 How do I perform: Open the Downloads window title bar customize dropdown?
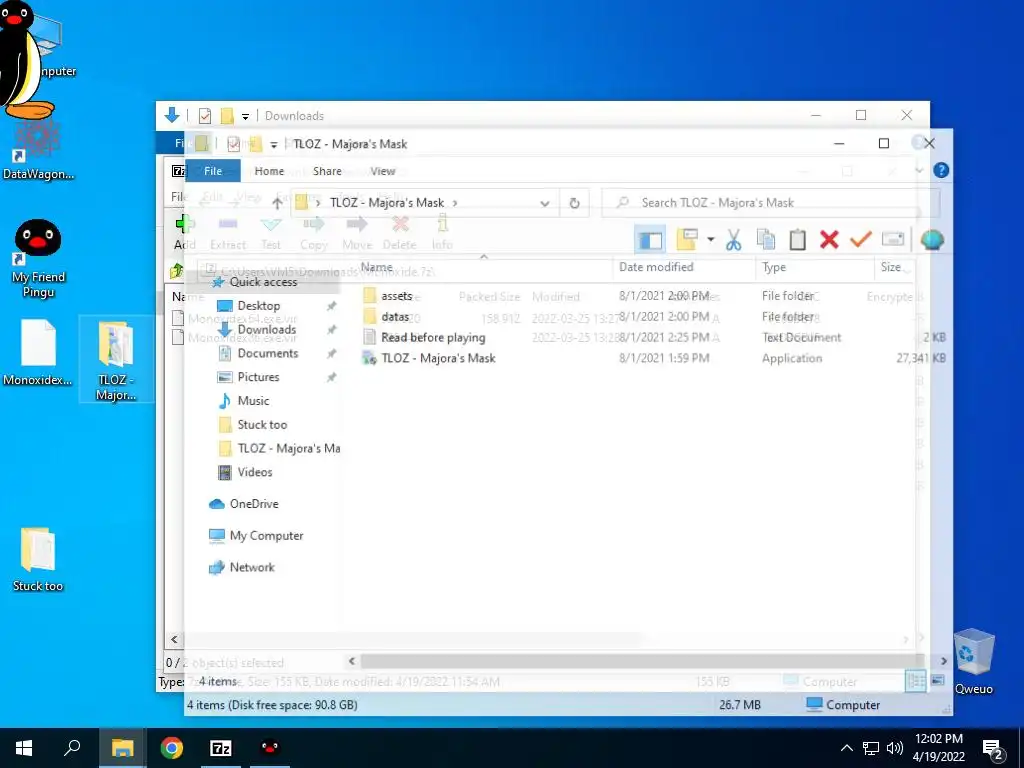246,116
